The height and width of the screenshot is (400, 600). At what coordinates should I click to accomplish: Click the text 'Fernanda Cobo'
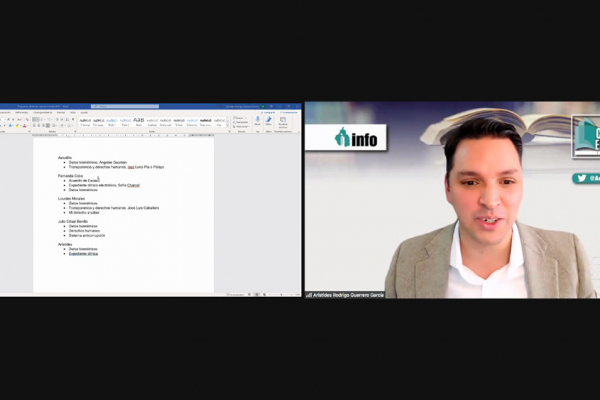[70, 176]
